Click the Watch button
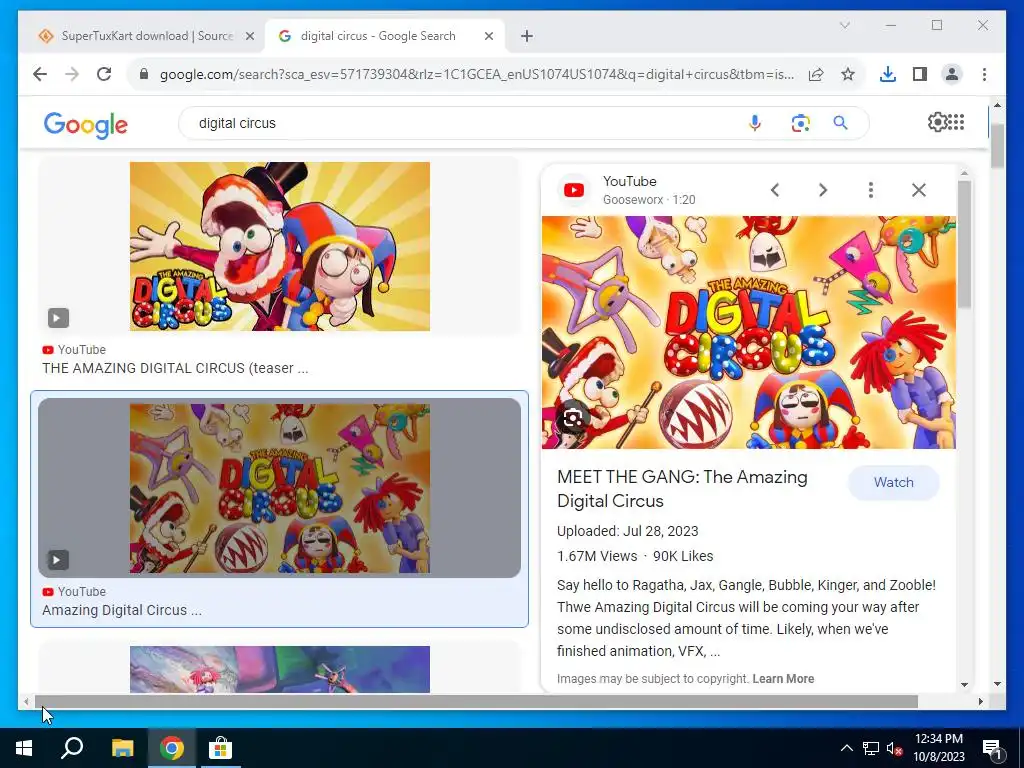 (893, 483)
